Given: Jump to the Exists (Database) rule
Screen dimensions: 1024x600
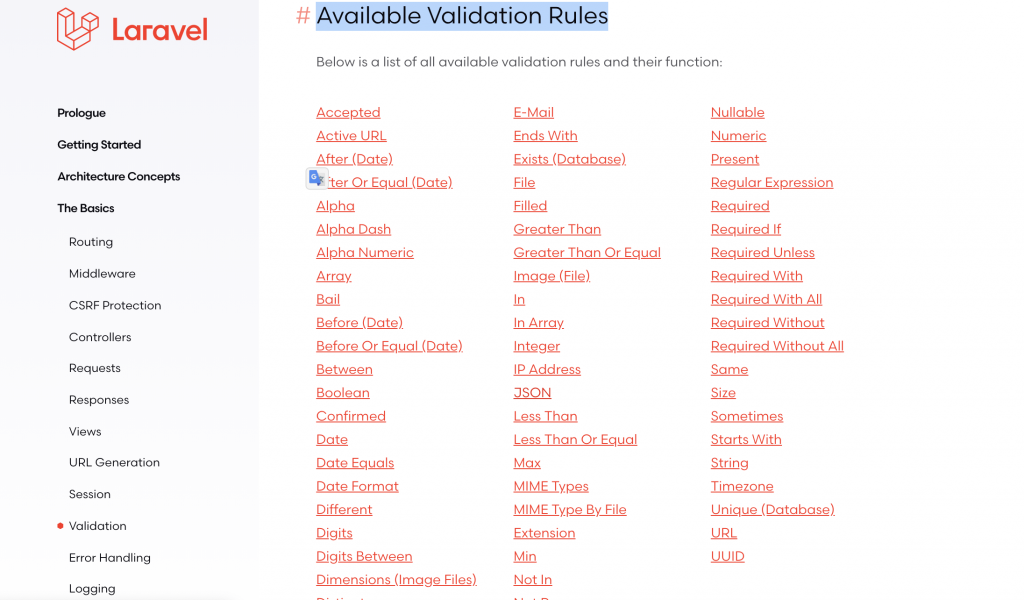Looking at the screenshot, I should tap(569, 159).
